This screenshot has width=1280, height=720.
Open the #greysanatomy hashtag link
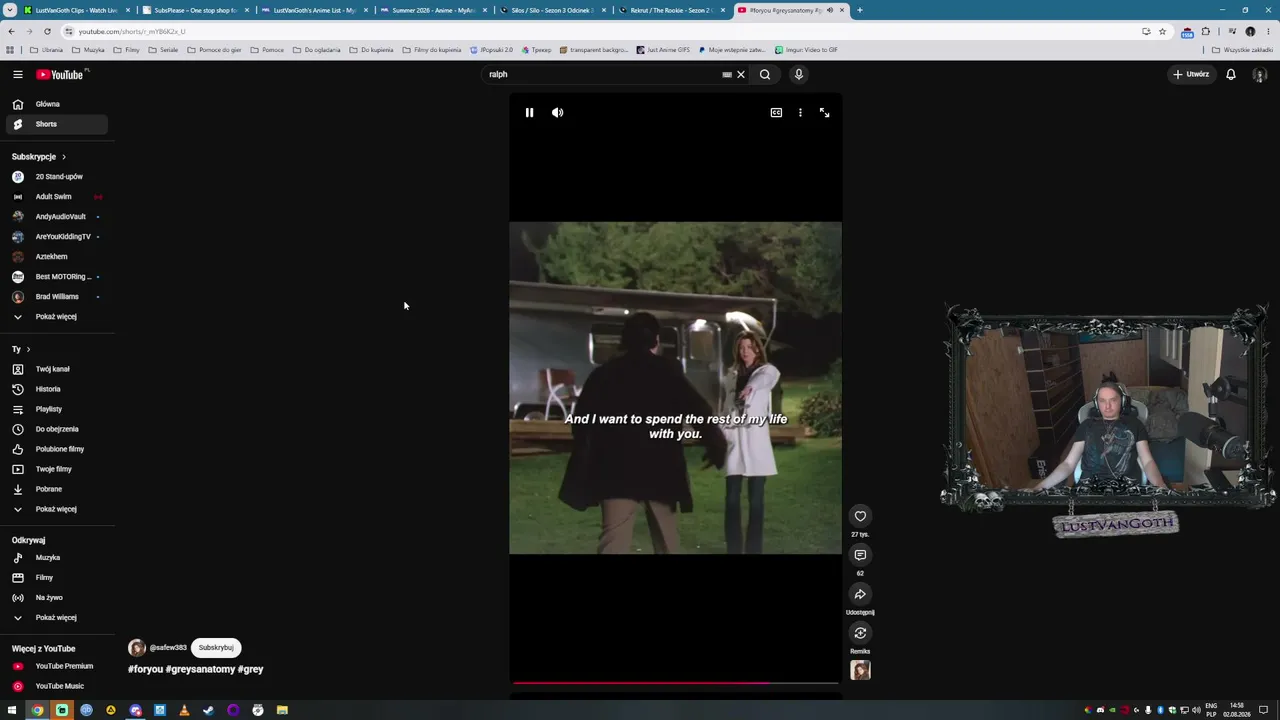[x=201, y=669]
